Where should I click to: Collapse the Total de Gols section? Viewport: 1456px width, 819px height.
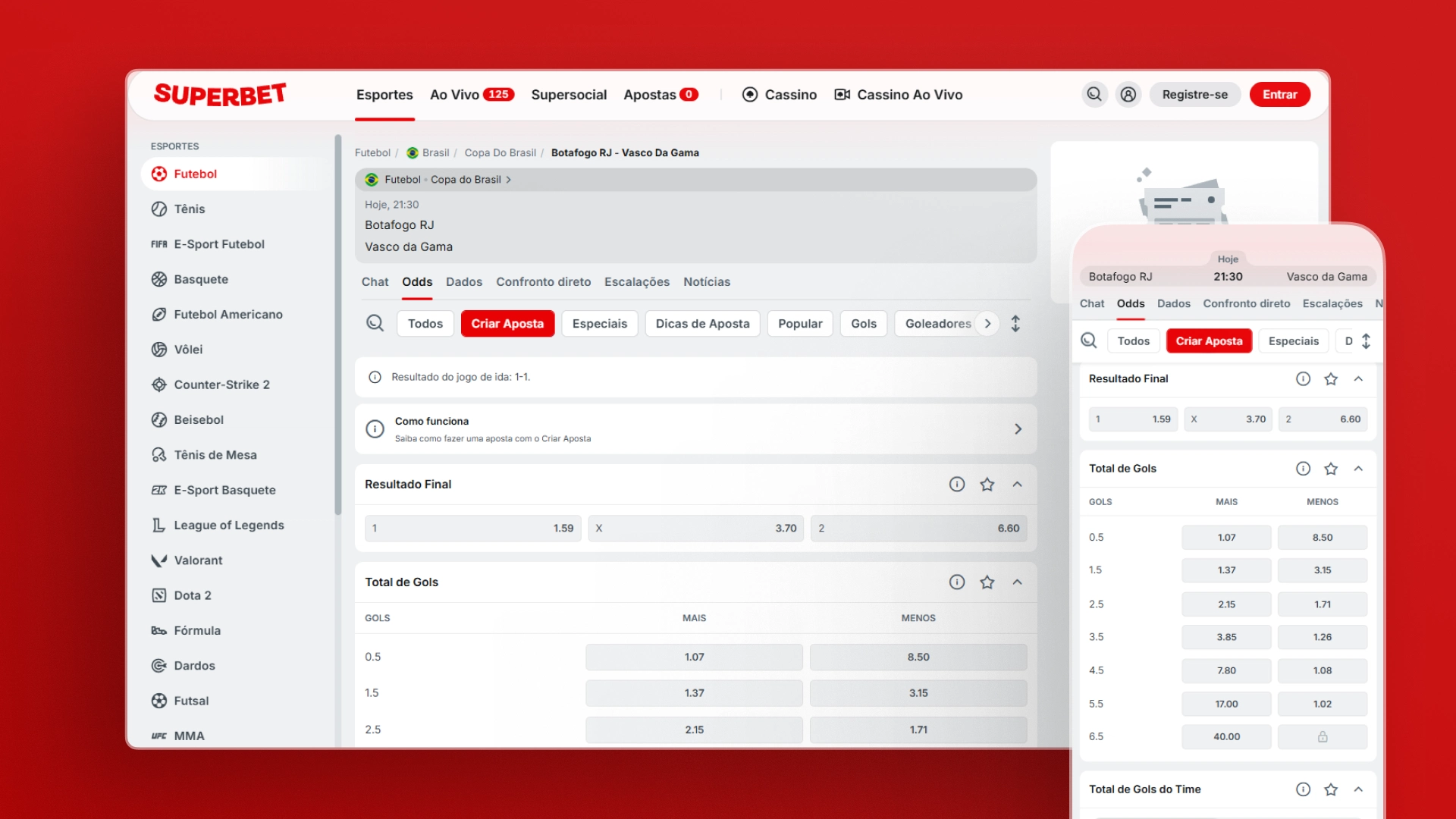tap(1017, 582)
